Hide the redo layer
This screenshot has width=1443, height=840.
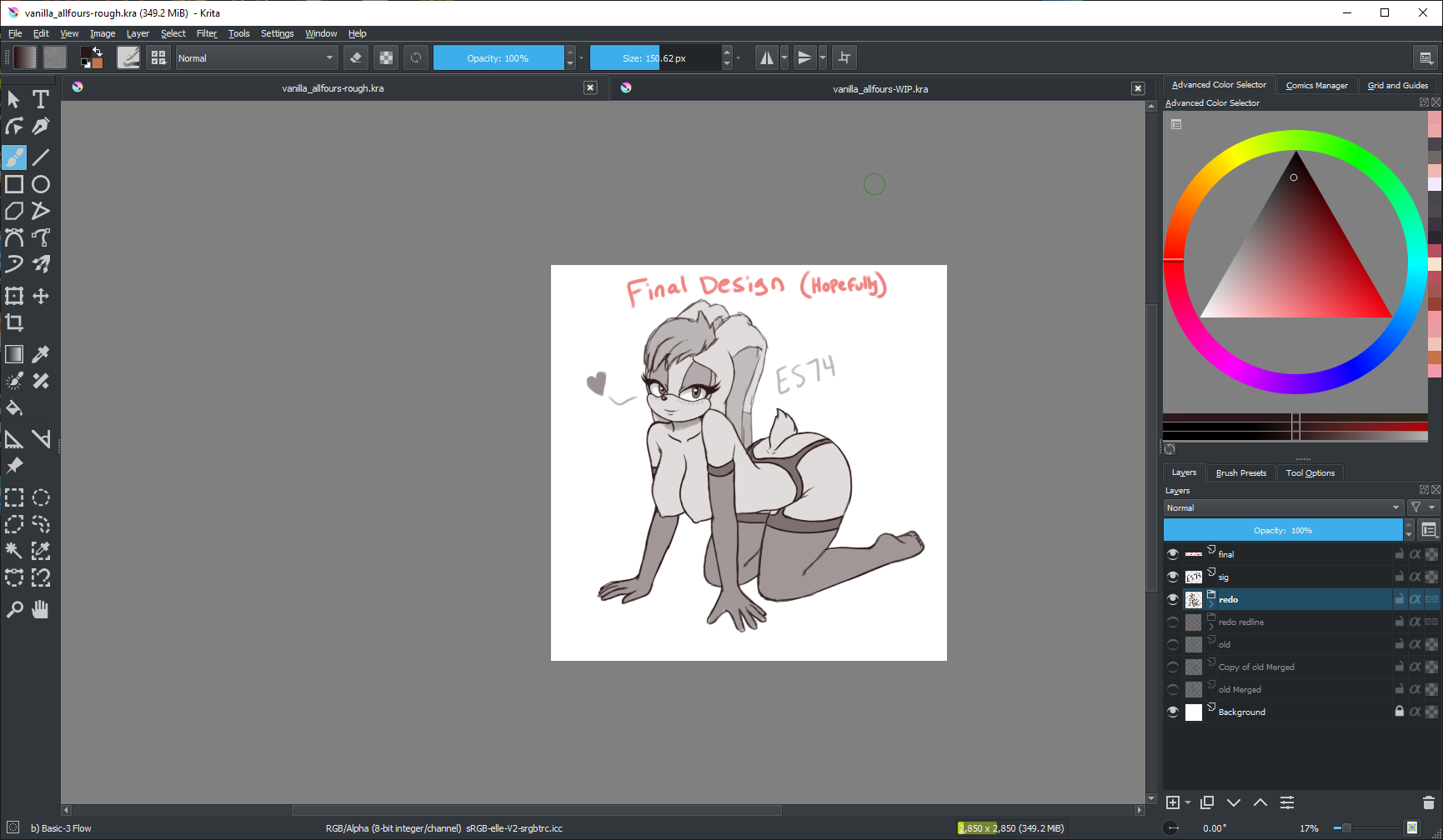pos(1173,599)
